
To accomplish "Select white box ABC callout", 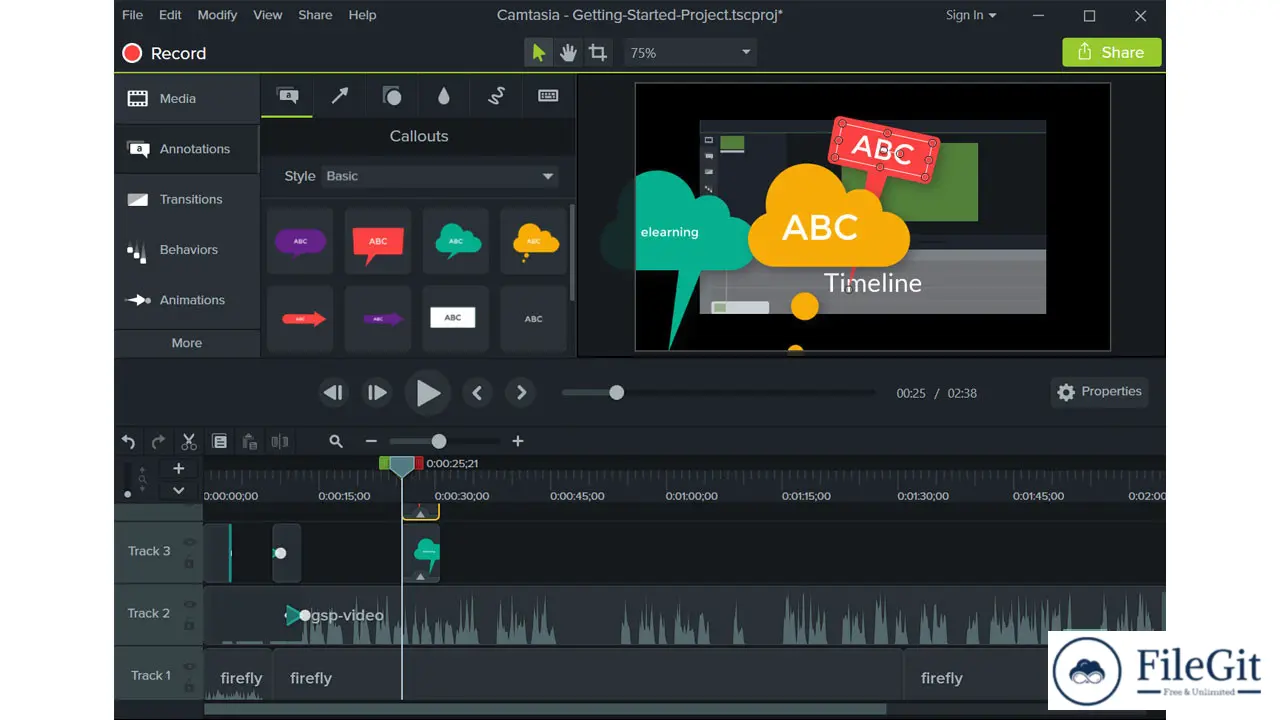I will pos(456,319).
